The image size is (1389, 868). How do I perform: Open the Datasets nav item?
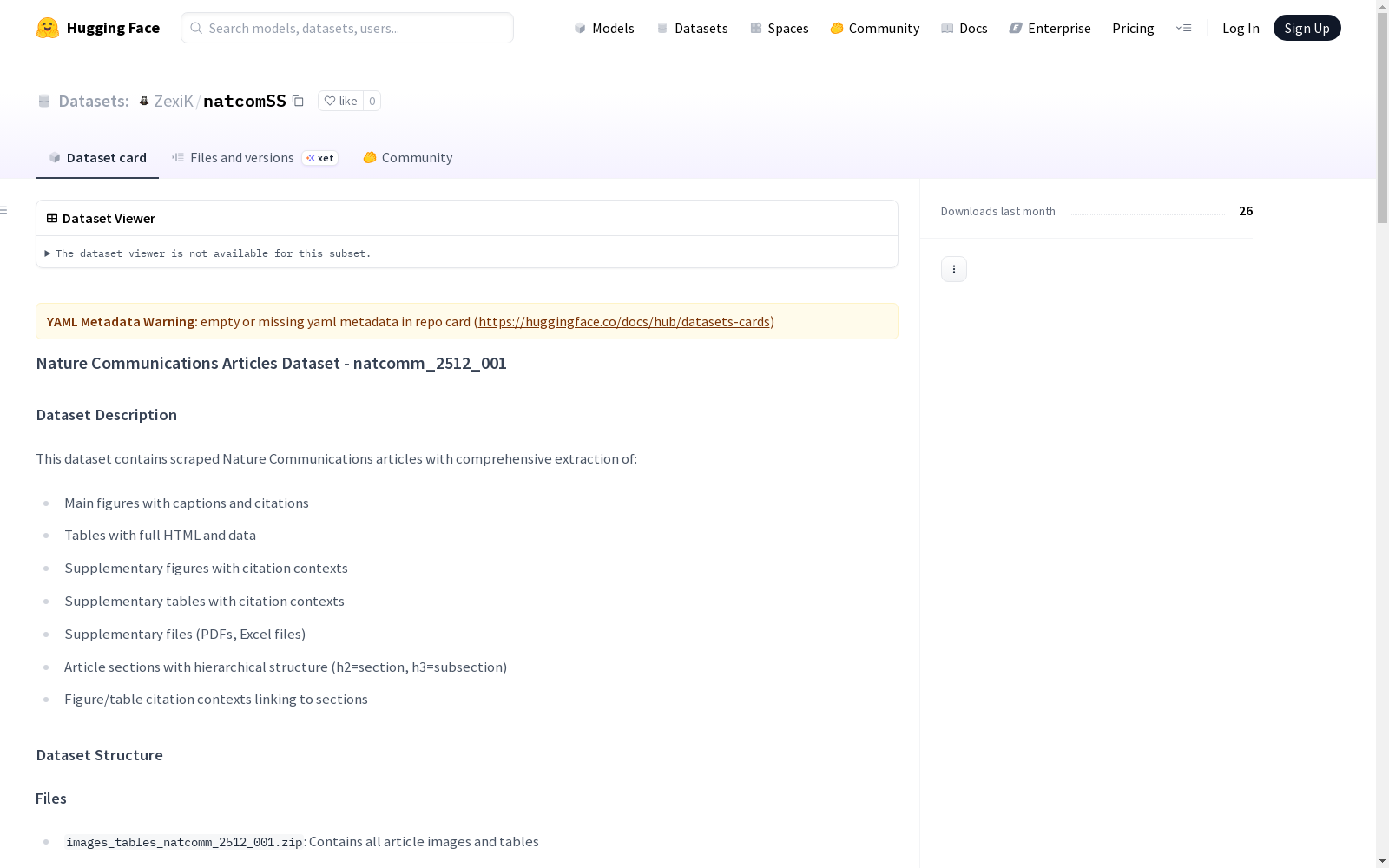click(692, 28)
